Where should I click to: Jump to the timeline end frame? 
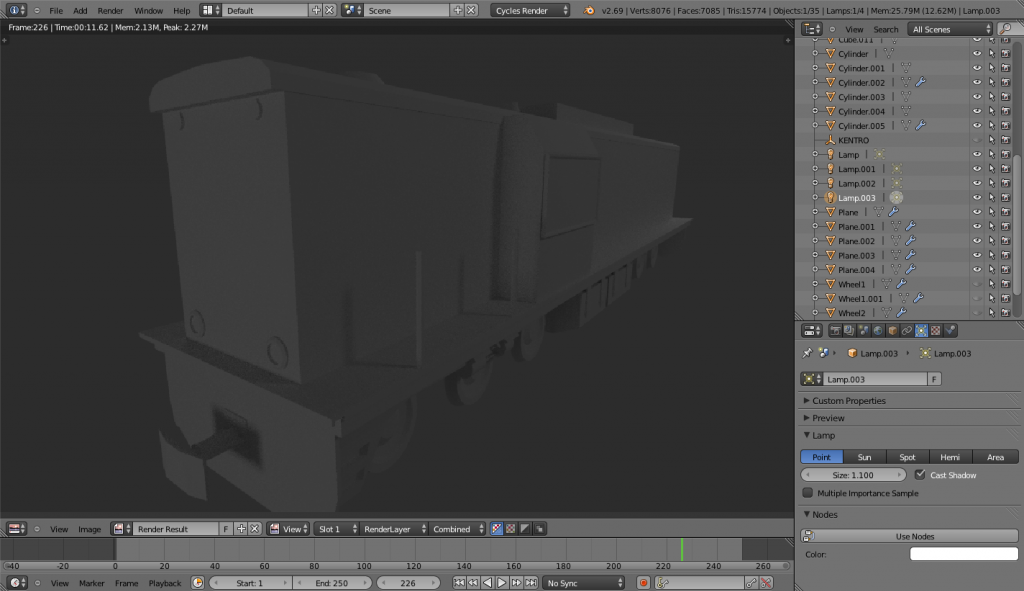click(530, 583)
